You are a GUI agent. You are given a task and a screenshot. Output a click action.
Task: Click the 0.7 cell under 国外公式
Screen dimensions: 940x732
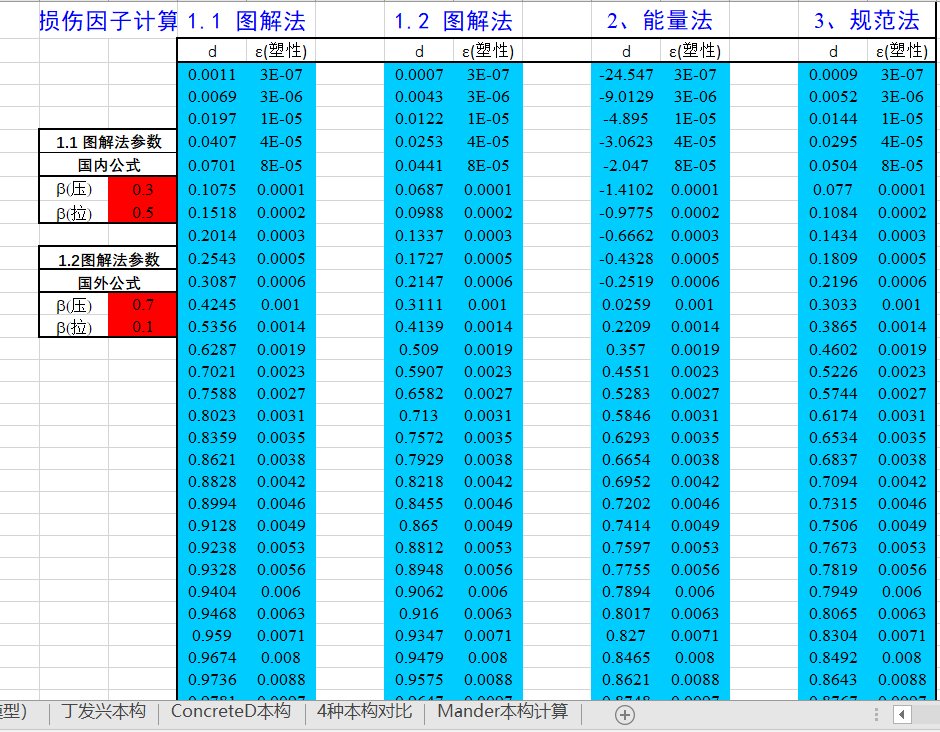pos(150,305)
